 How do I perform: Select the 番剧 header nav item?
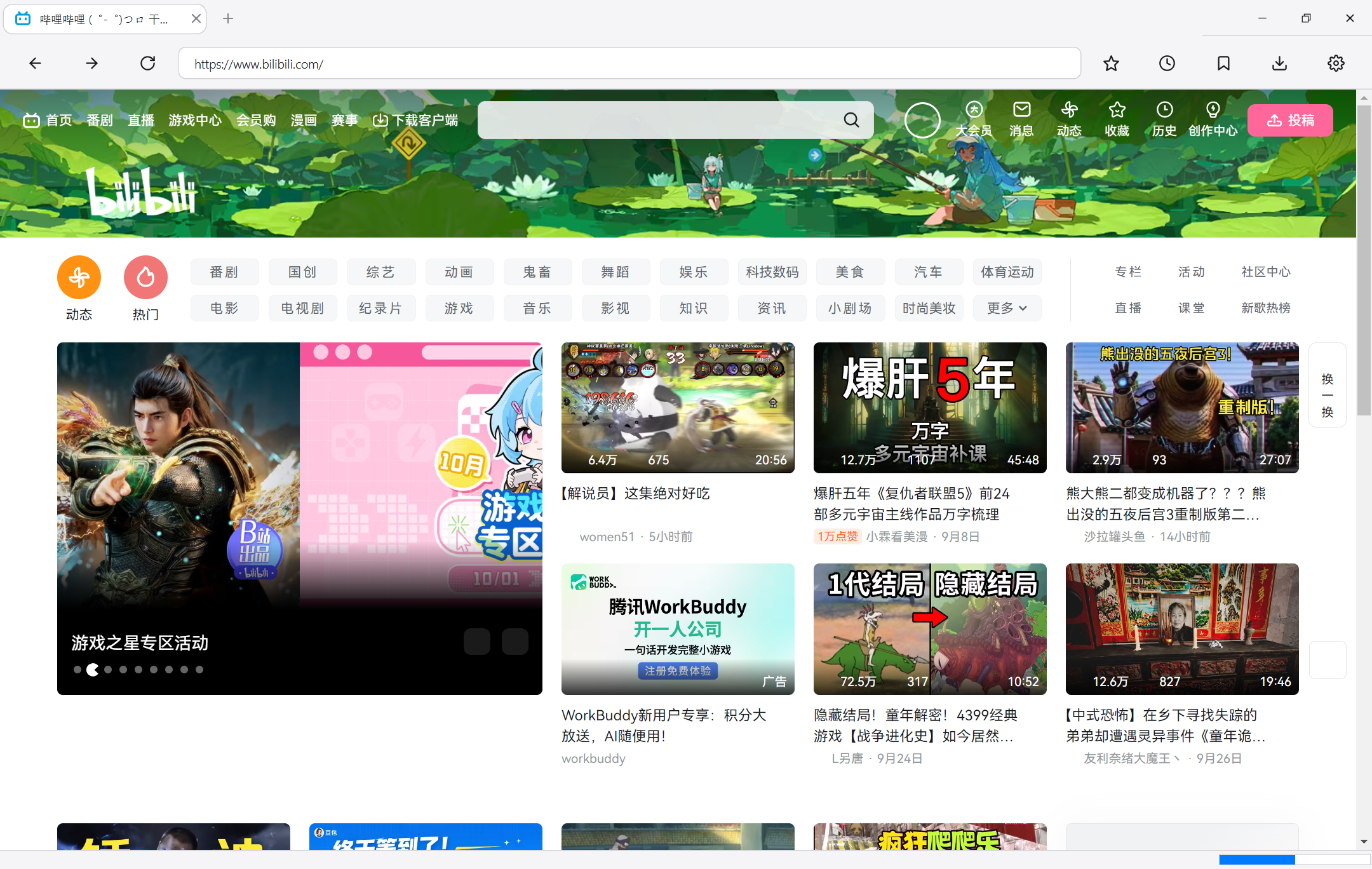[100, 120]
